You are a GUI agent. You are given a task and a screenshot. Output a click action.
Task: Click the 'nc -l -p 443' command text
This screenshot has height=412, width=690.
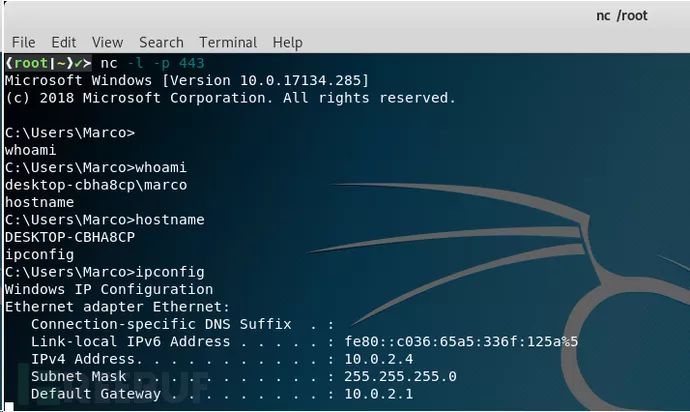point(152,63)
